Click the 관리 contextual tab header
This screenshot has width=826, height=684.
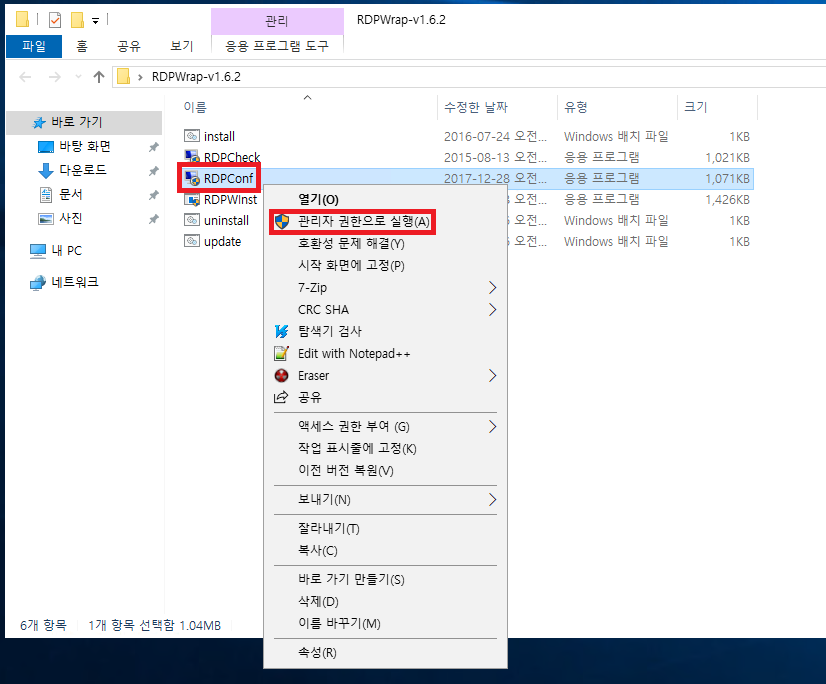pos(277,21)
